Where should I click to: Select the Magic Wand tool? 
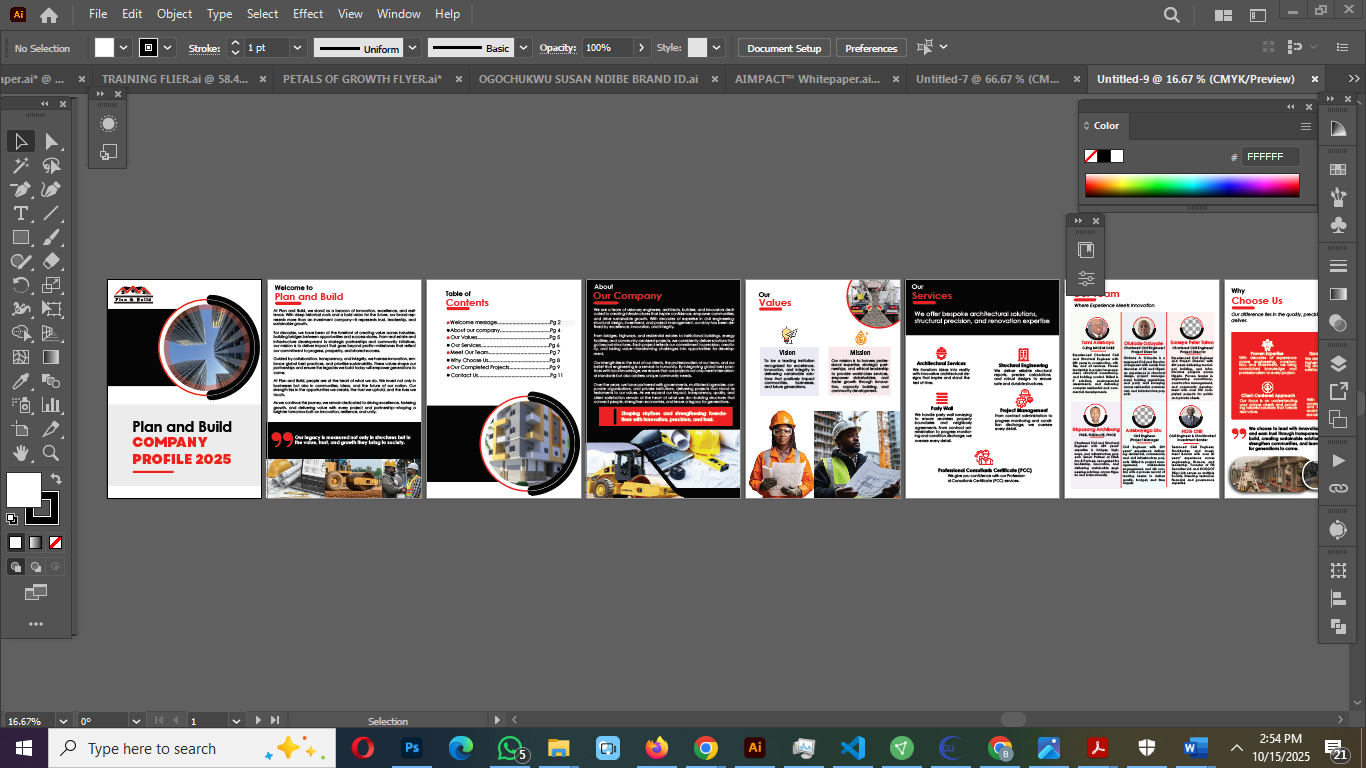[x=20, y=165]
